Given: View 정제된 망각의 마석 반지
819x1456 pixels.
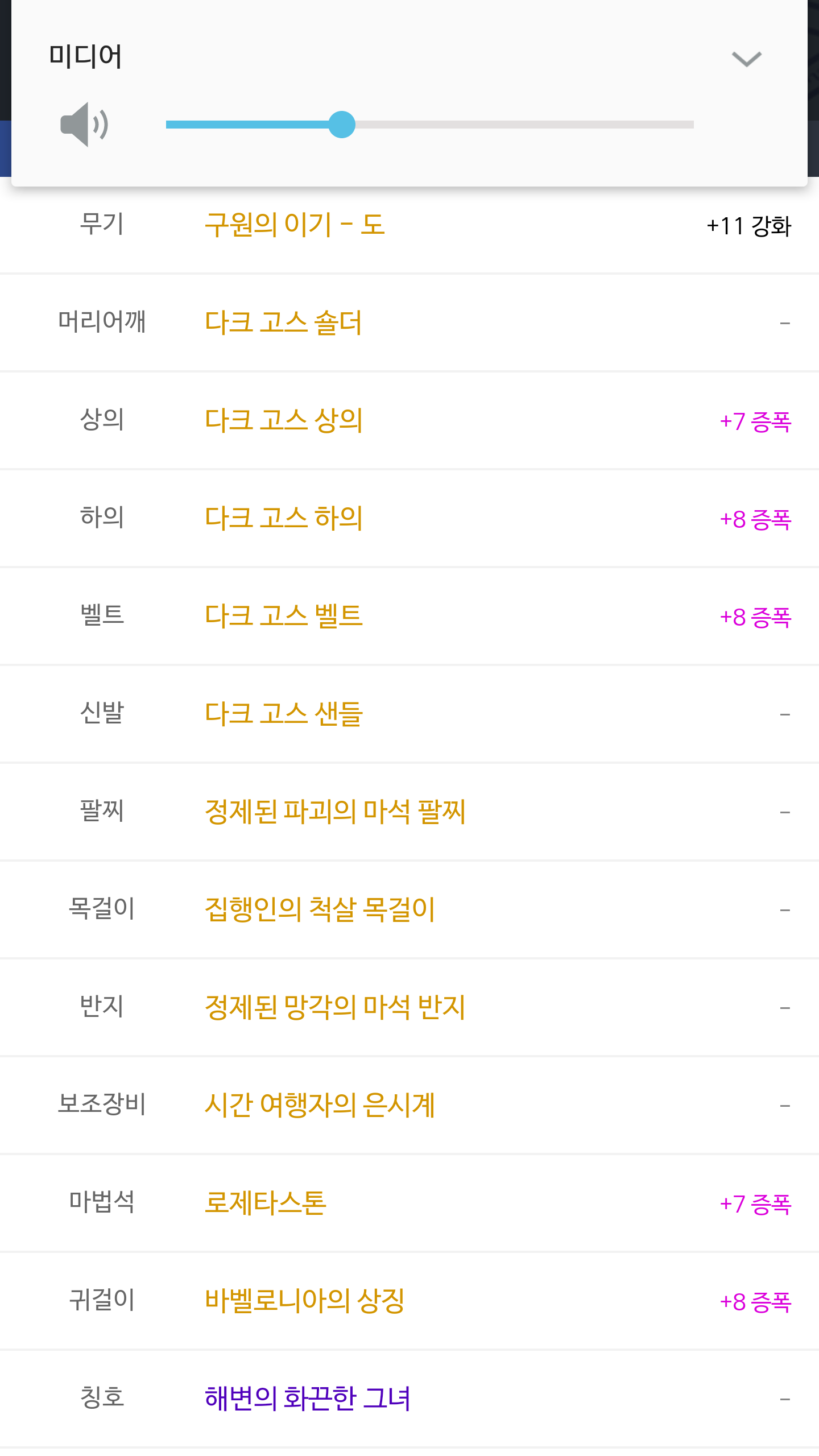Looking at the screenshot, I should pyautogui.click(x=334, y=1007).
